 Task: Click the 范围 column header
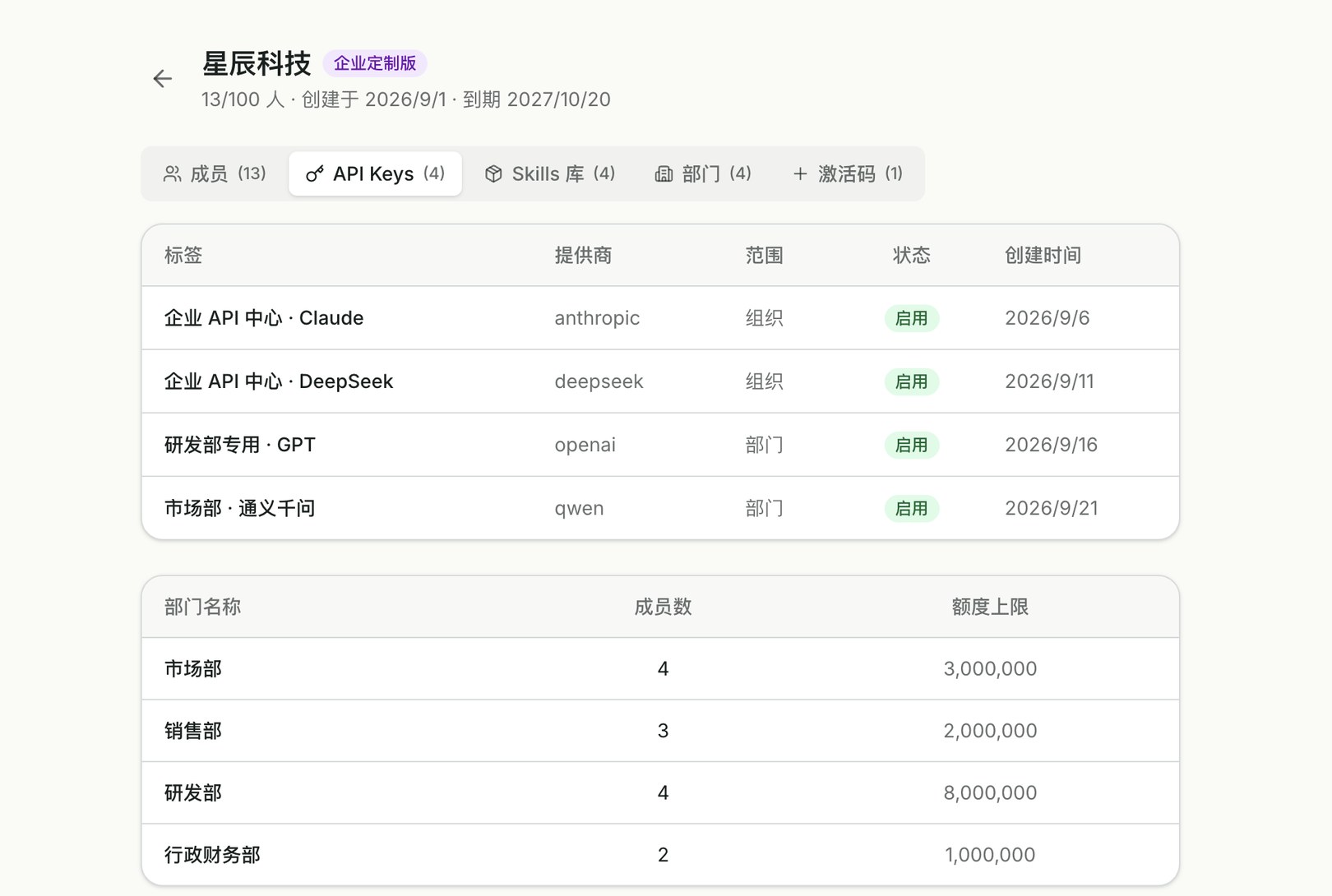pyautogui.click(x=764, y=256)
